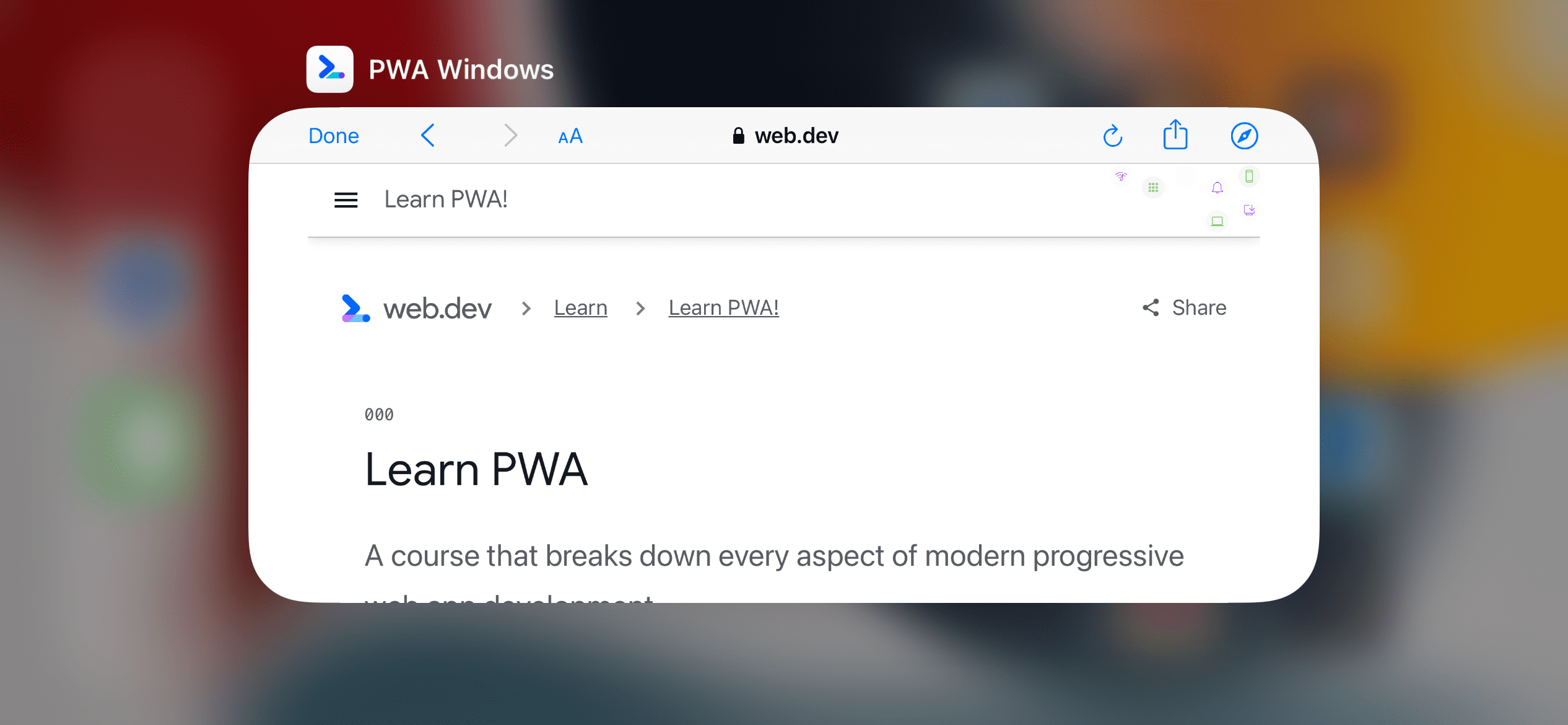Select the picture-in-picture icon
This screenshot has width=1568, height=725.
pyautogui.click(x=1248, y=209)
